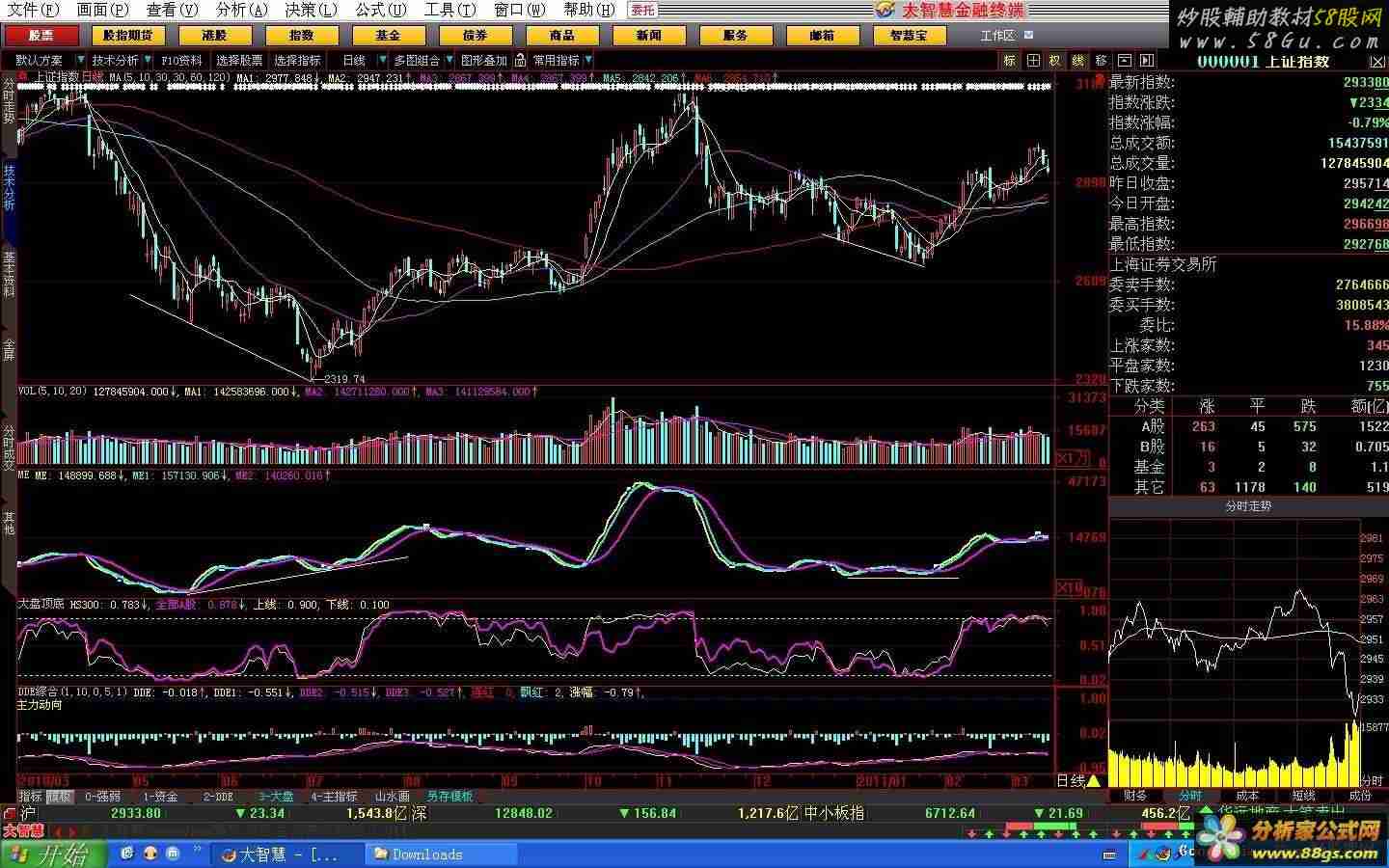Click the 标 toolbar icon
This screenshot has height=868, width=1389.
tap(1010, 60)
